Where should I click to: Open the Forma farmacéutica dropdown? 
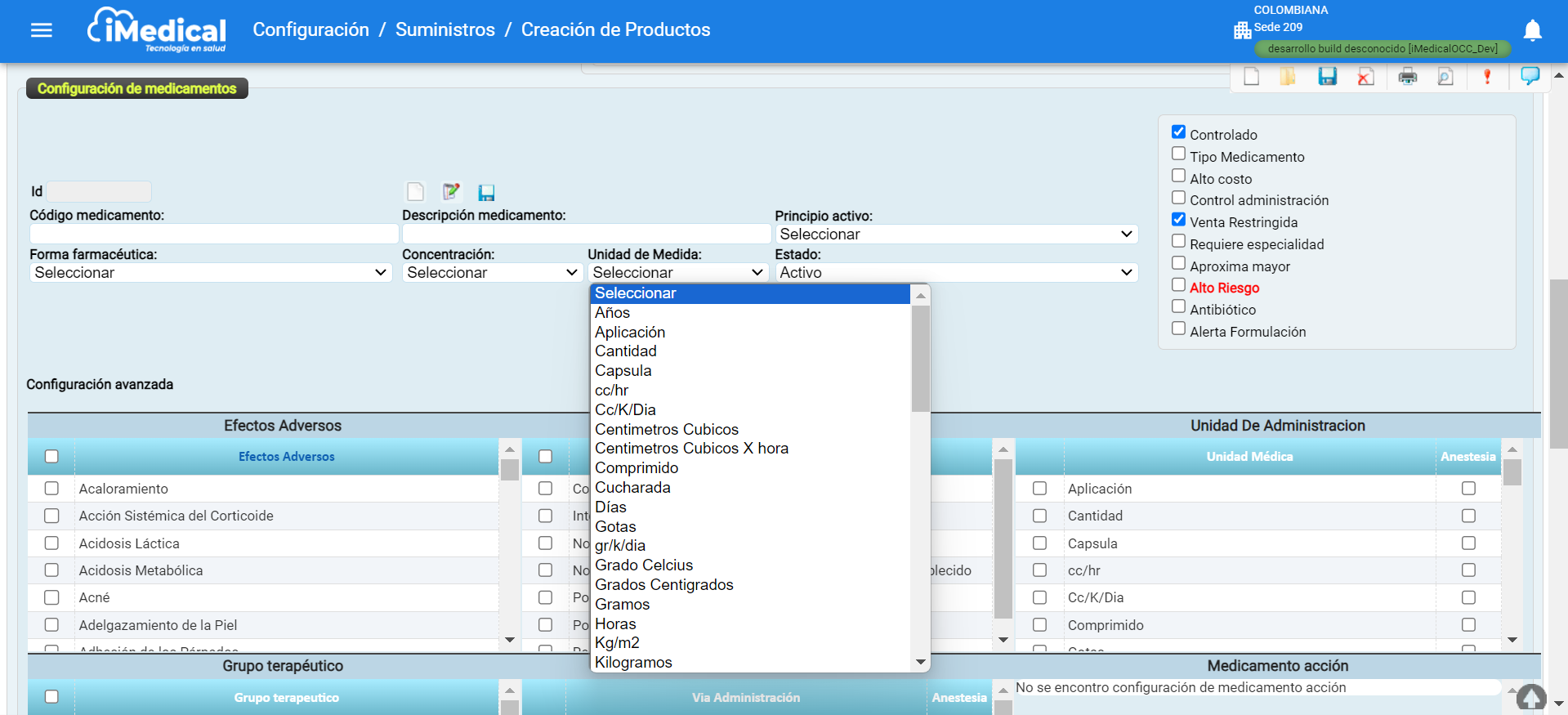[x=210, y=273]
